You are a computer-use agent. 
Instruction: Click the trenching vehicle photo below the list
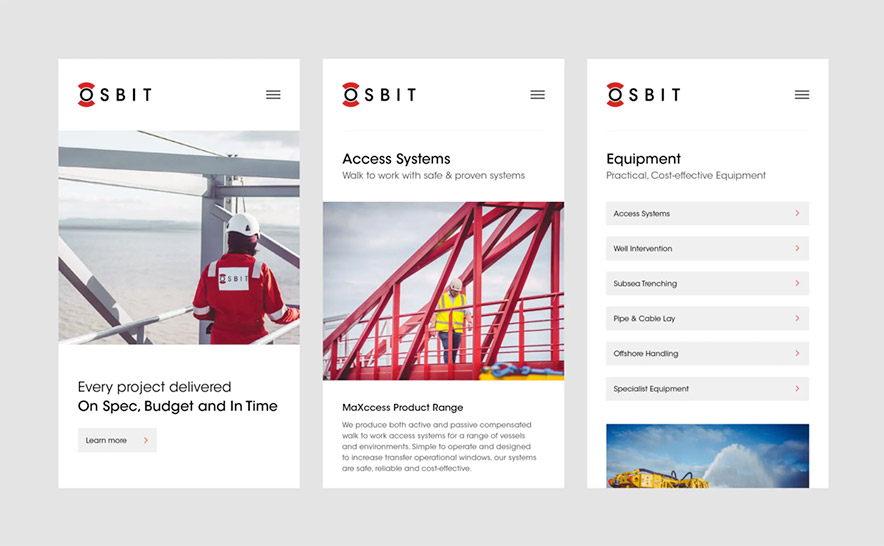tap(707, 456)
